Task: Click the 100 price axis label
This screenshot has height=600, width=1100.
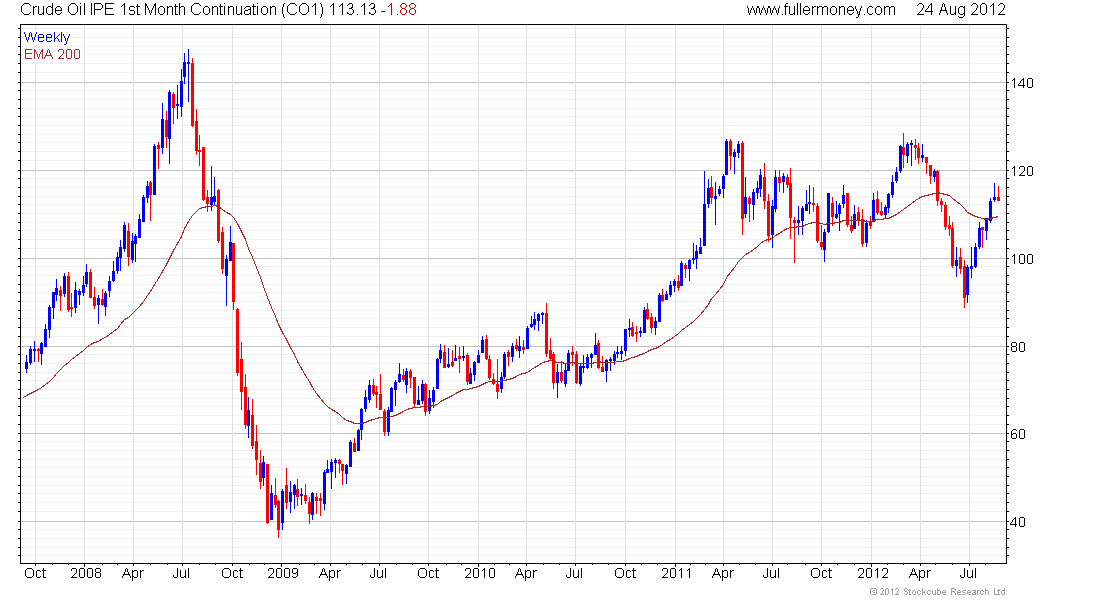Action: point(1022,259)
